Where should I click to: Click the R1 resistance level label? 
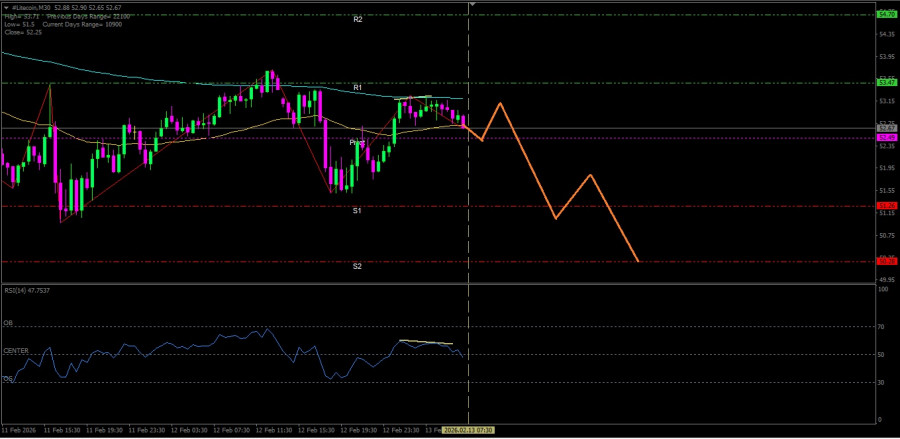(x=357, y=88)
